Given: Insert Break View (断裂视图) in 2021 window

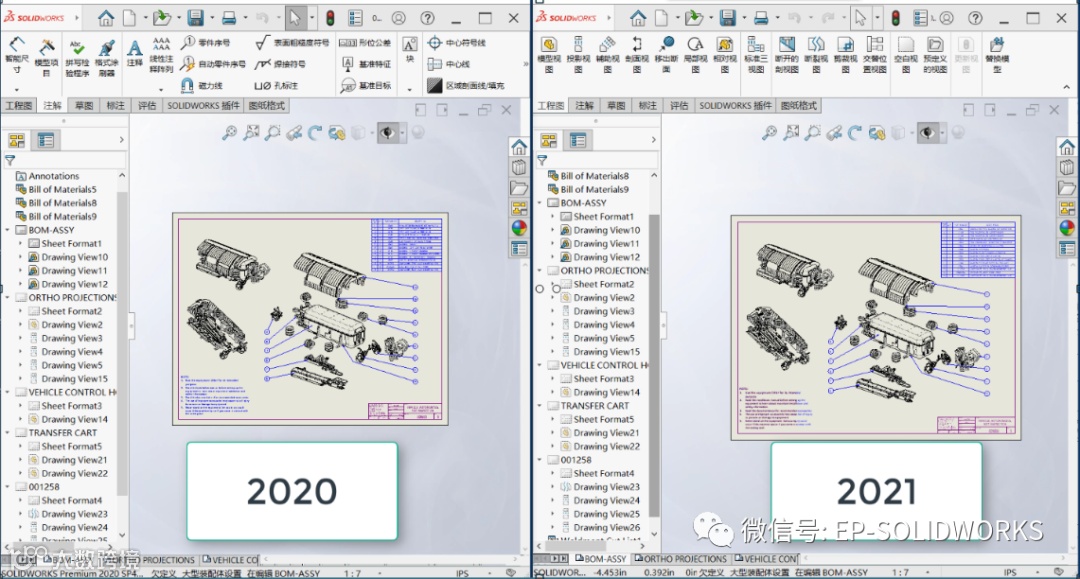Looking at the screenshot, I should [816, 55].
